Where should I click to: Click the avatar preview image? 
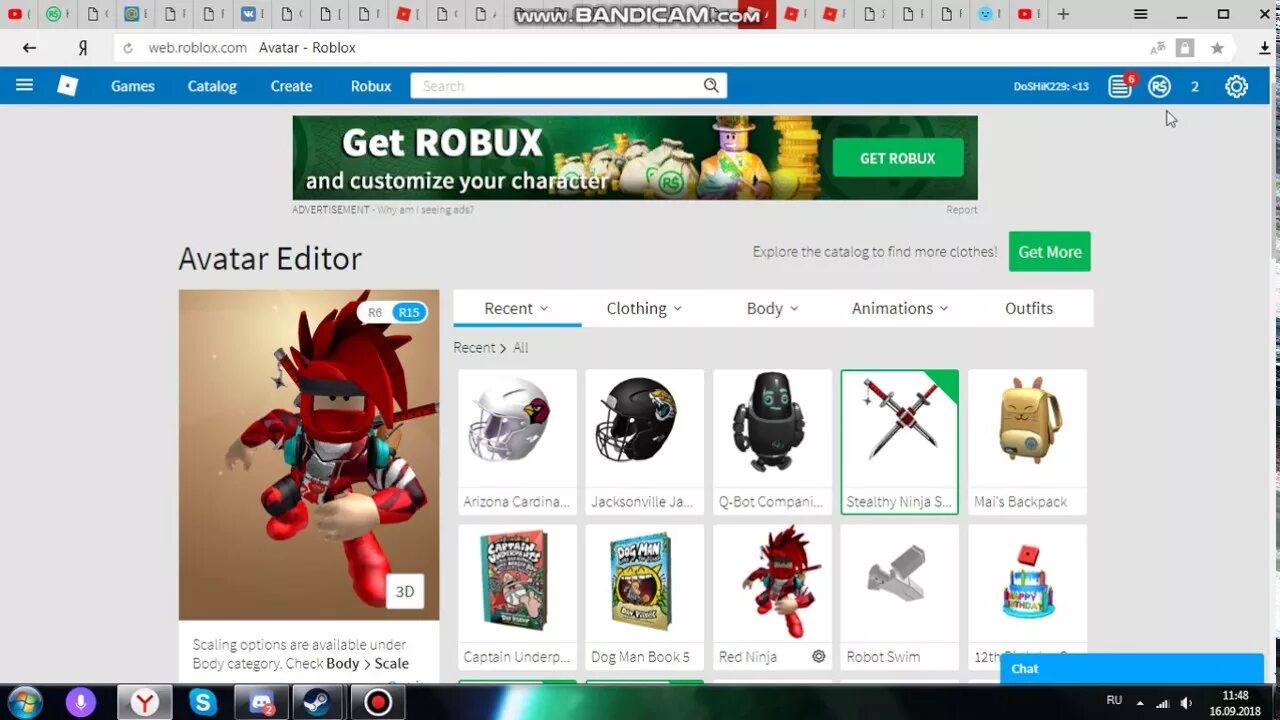coord(309,455)
